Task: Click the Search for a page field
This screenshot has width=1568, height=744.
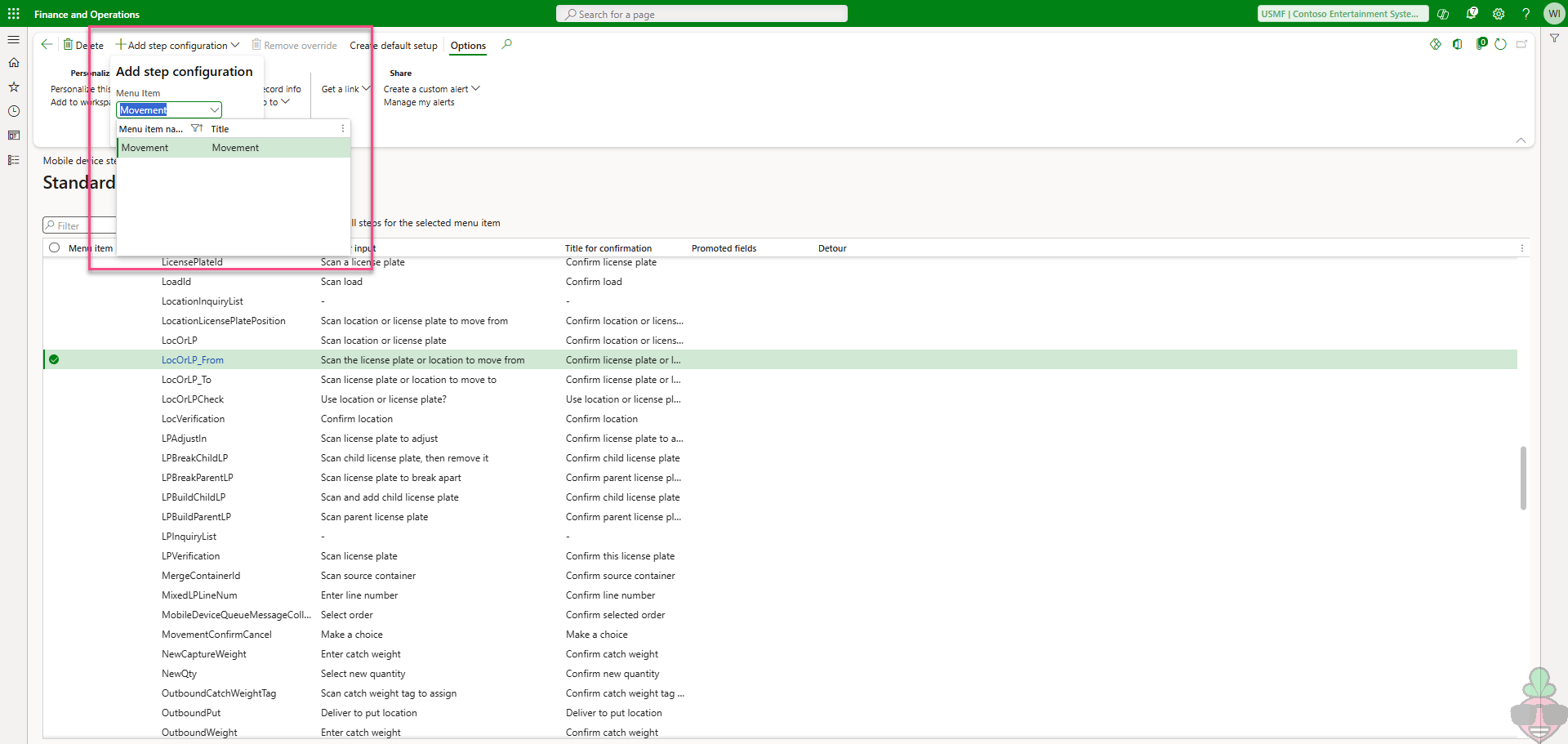Action: coord(702,14)
